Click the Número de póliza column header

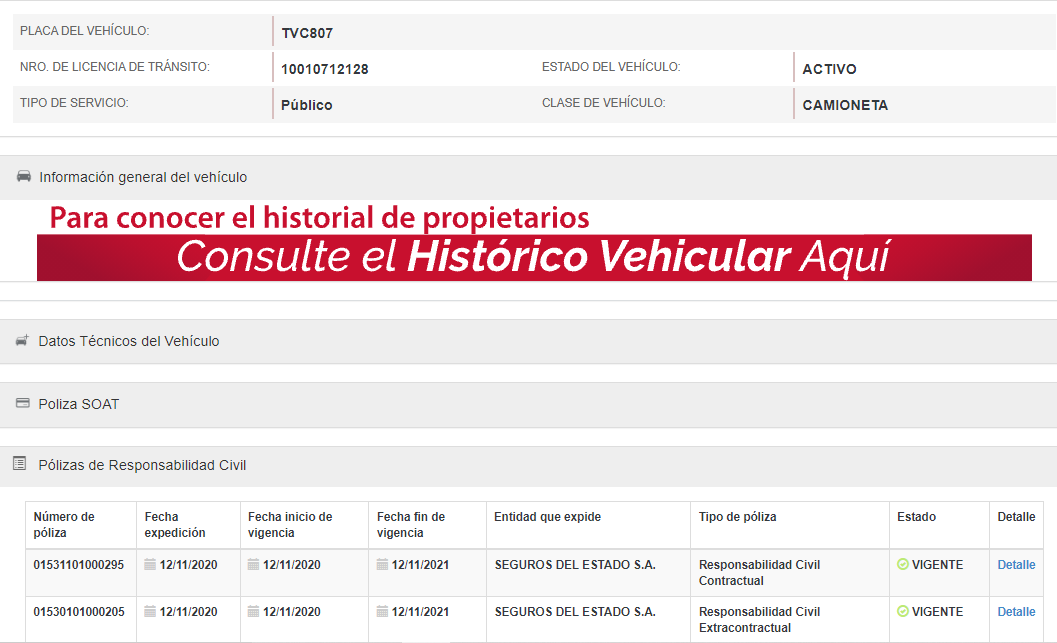pyautogui.click(x=64, y=524)
